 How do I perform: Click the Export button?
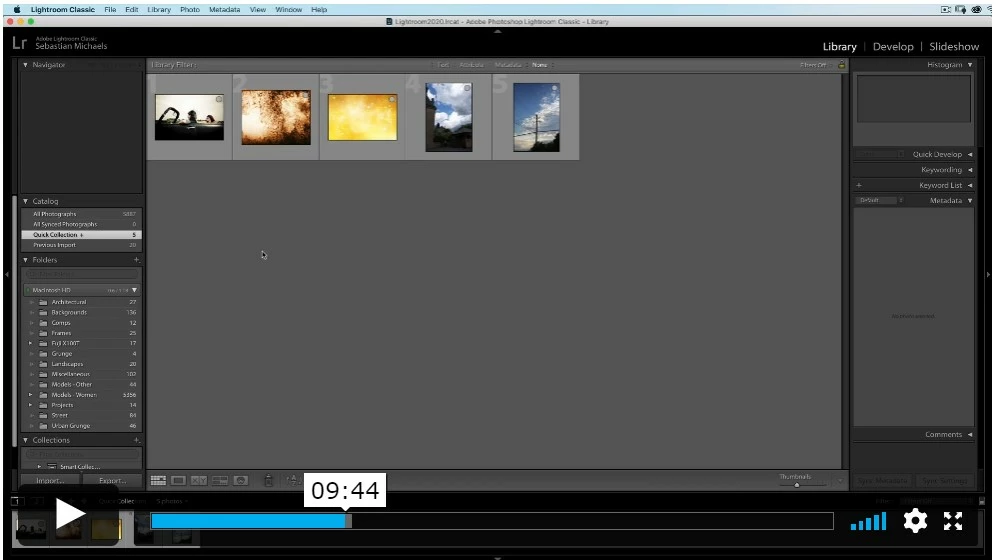112,481
